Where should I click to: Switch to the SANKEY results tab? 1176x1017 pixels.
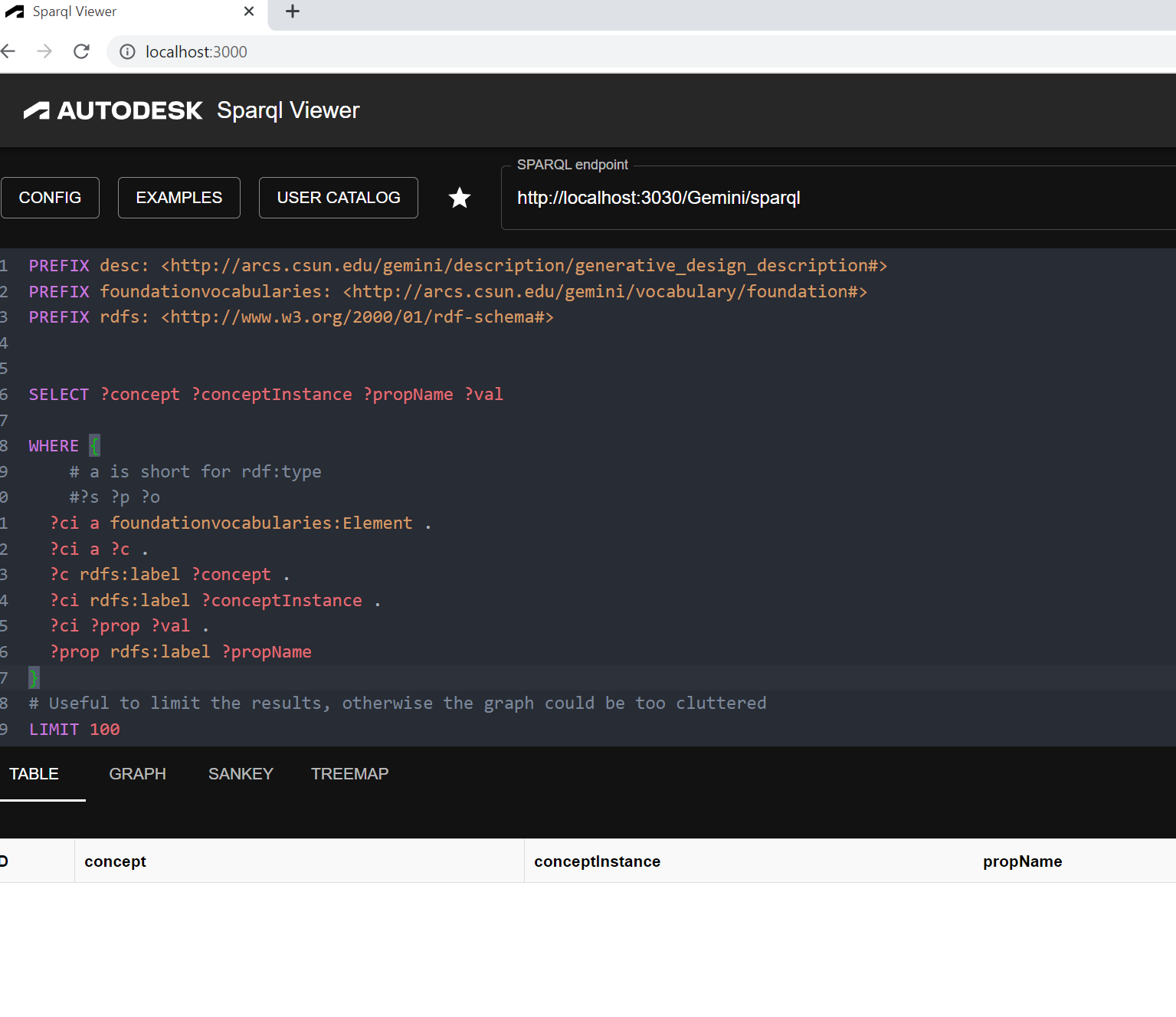[x=241, y=774]
